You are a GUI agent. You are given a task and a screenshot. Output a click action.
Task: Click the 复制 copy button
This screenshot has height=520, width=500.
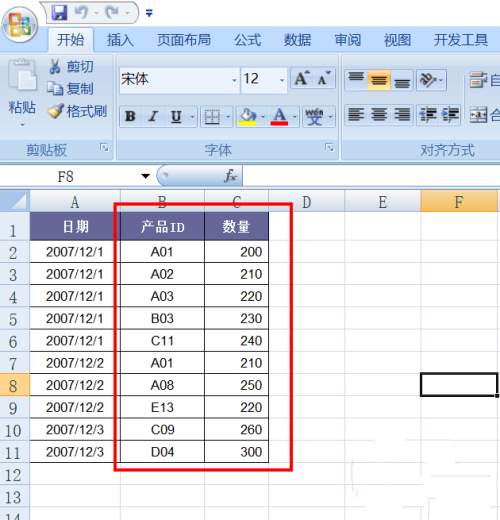coord(71,89)
